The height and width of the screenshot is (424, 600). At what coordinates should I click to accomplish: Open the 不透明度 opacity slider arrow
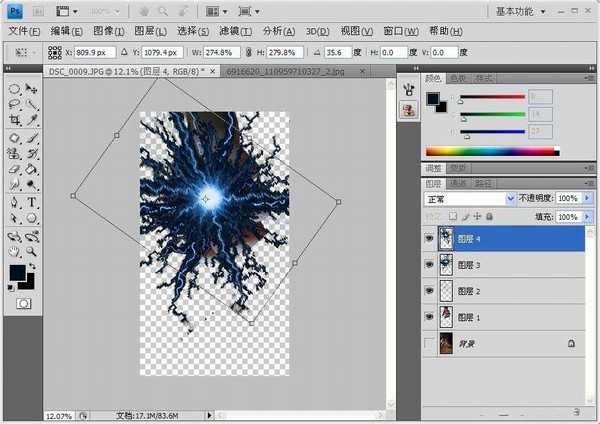click(586, 199)
